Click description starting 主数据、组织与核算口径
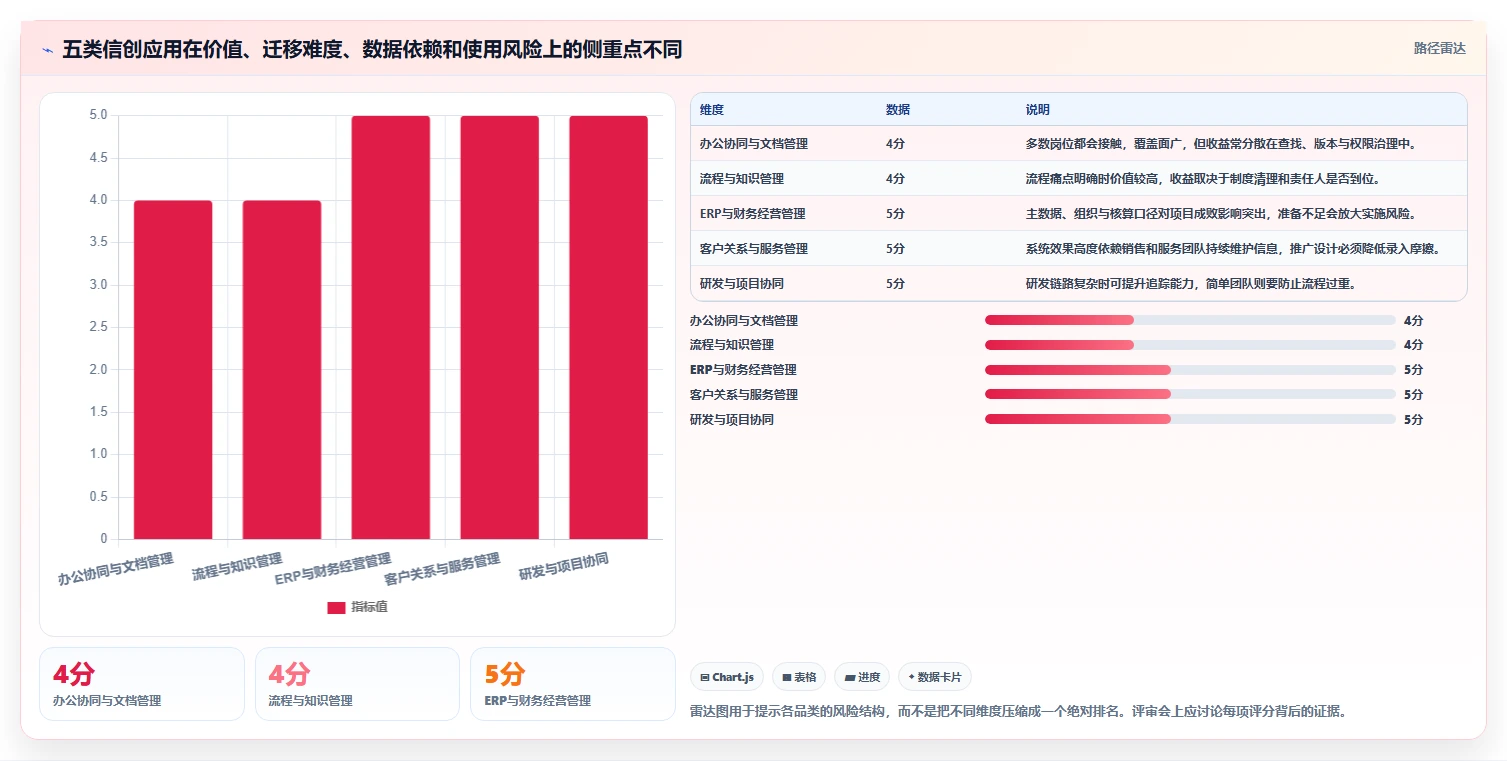The image size is (1507, 761). tap(1221, 214)
